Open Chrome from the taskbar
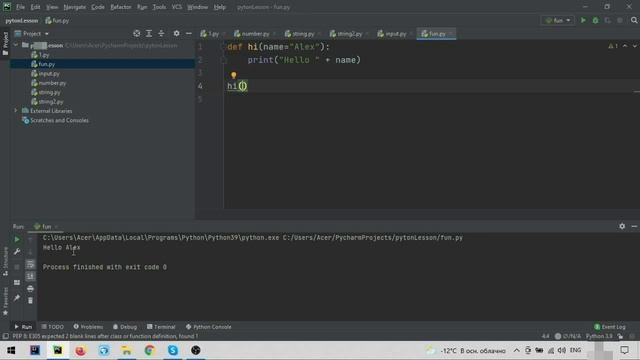640x360 pixels. (149, 350)
